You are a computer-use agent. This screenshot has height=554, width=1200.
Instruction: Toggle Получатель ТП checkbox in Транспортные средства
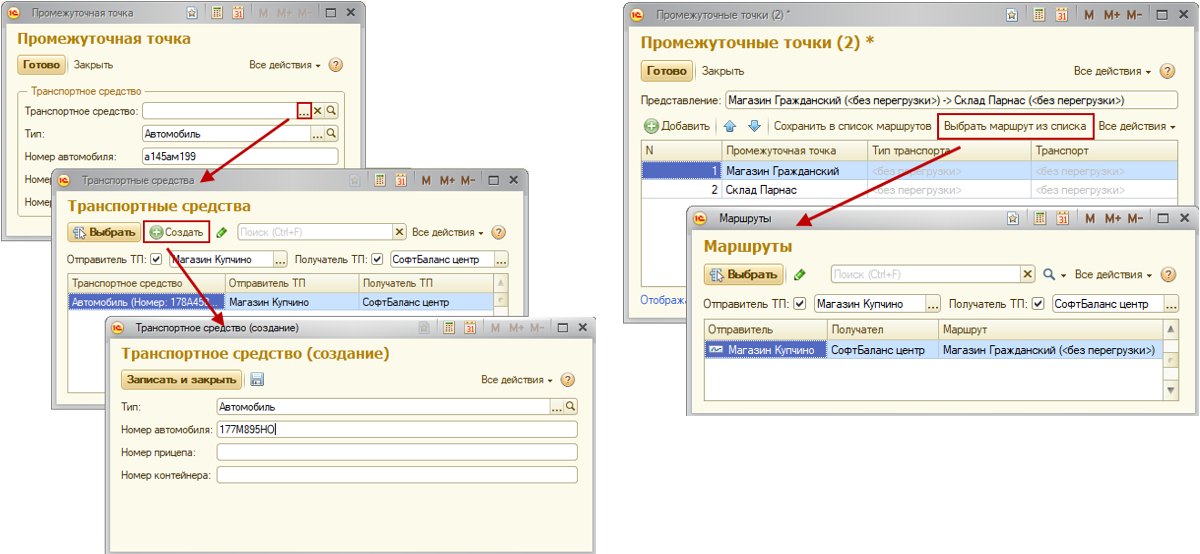[x=377, y=260]
